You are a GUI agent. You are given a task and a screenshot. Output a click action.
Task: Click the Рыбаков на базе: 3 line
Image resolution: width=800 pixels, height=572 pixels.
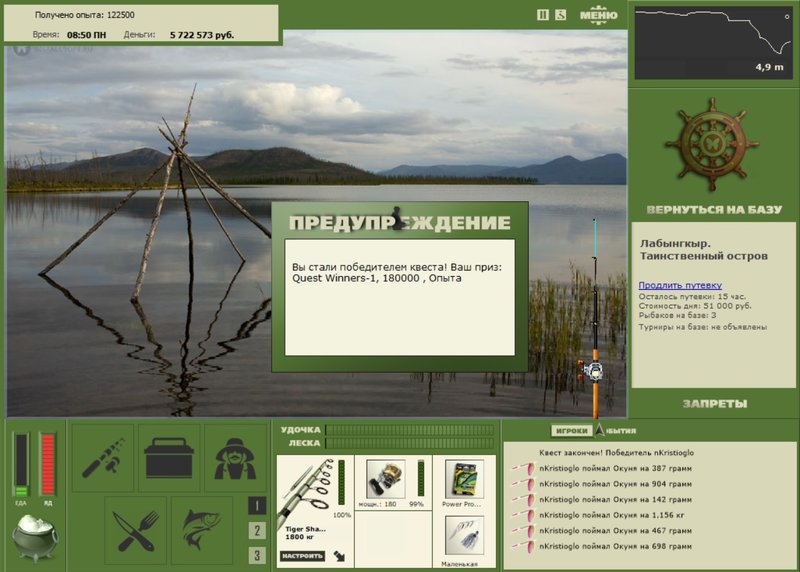[x=677, y=315]
